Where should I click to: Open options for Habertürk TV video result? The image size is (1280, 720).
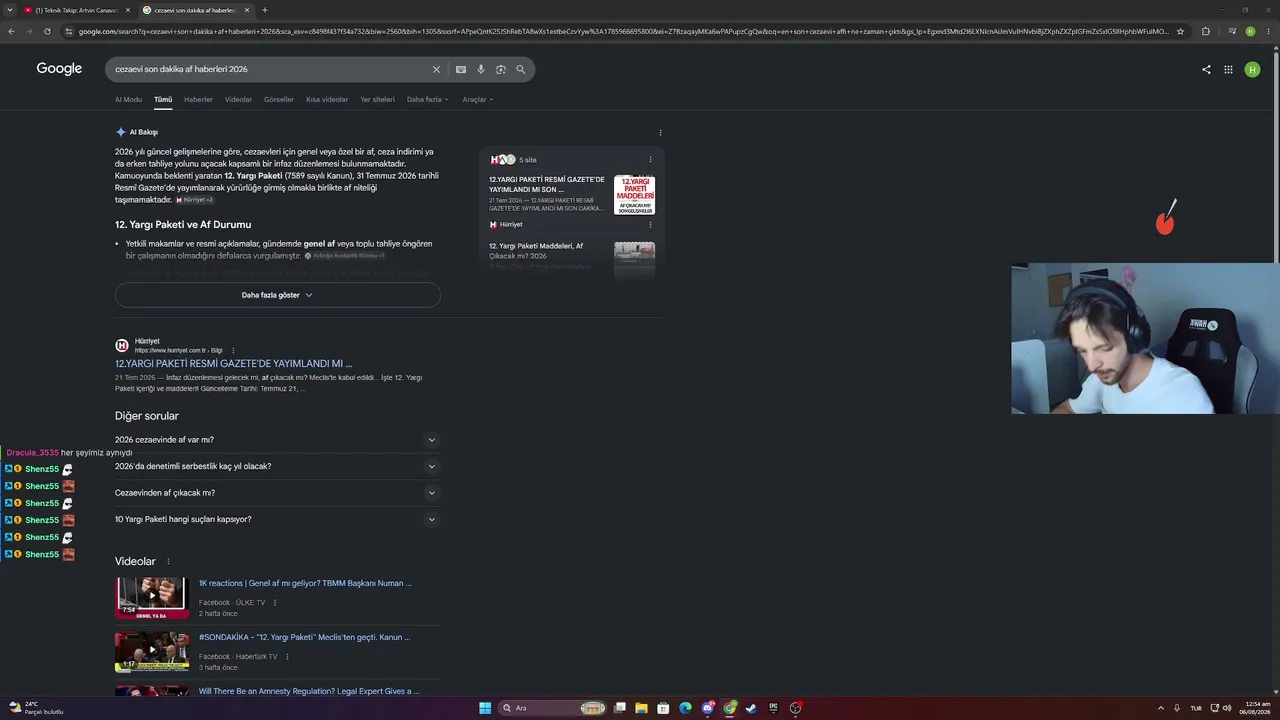coord(287,657)
